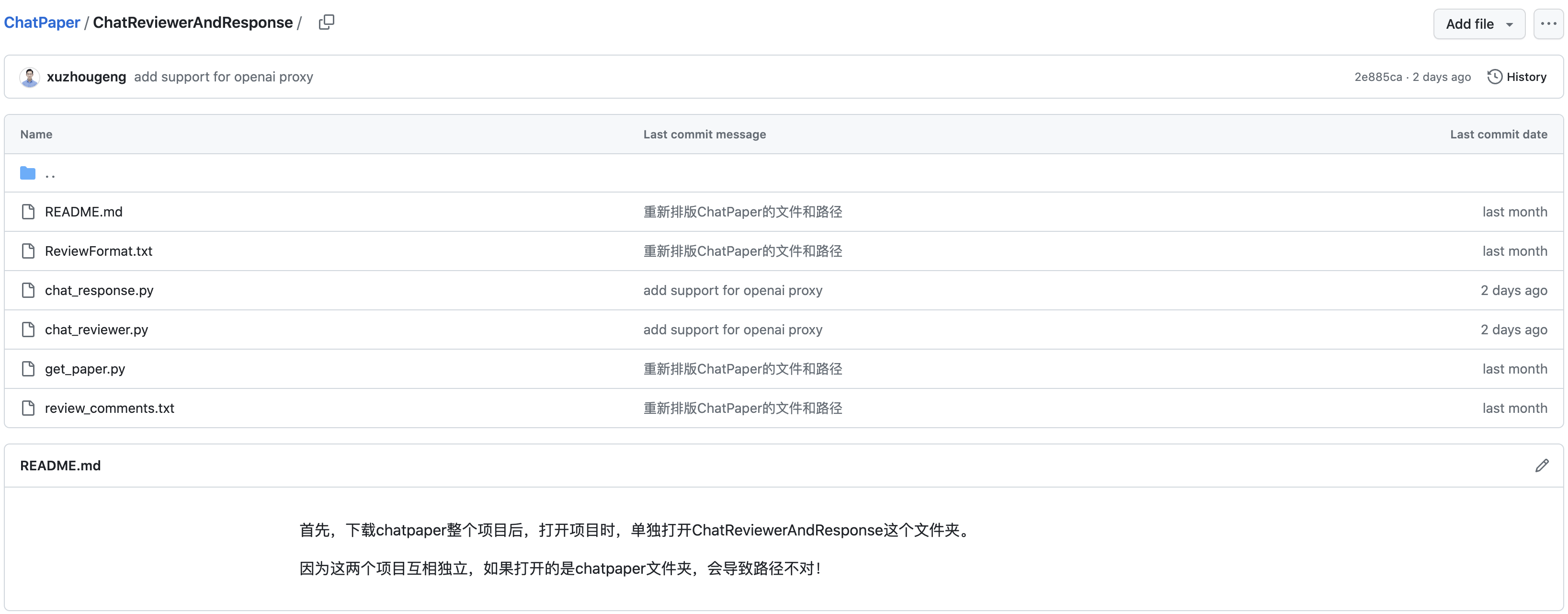
Task: Open the chat_reviewer.py file
Action: click(96, 329)
